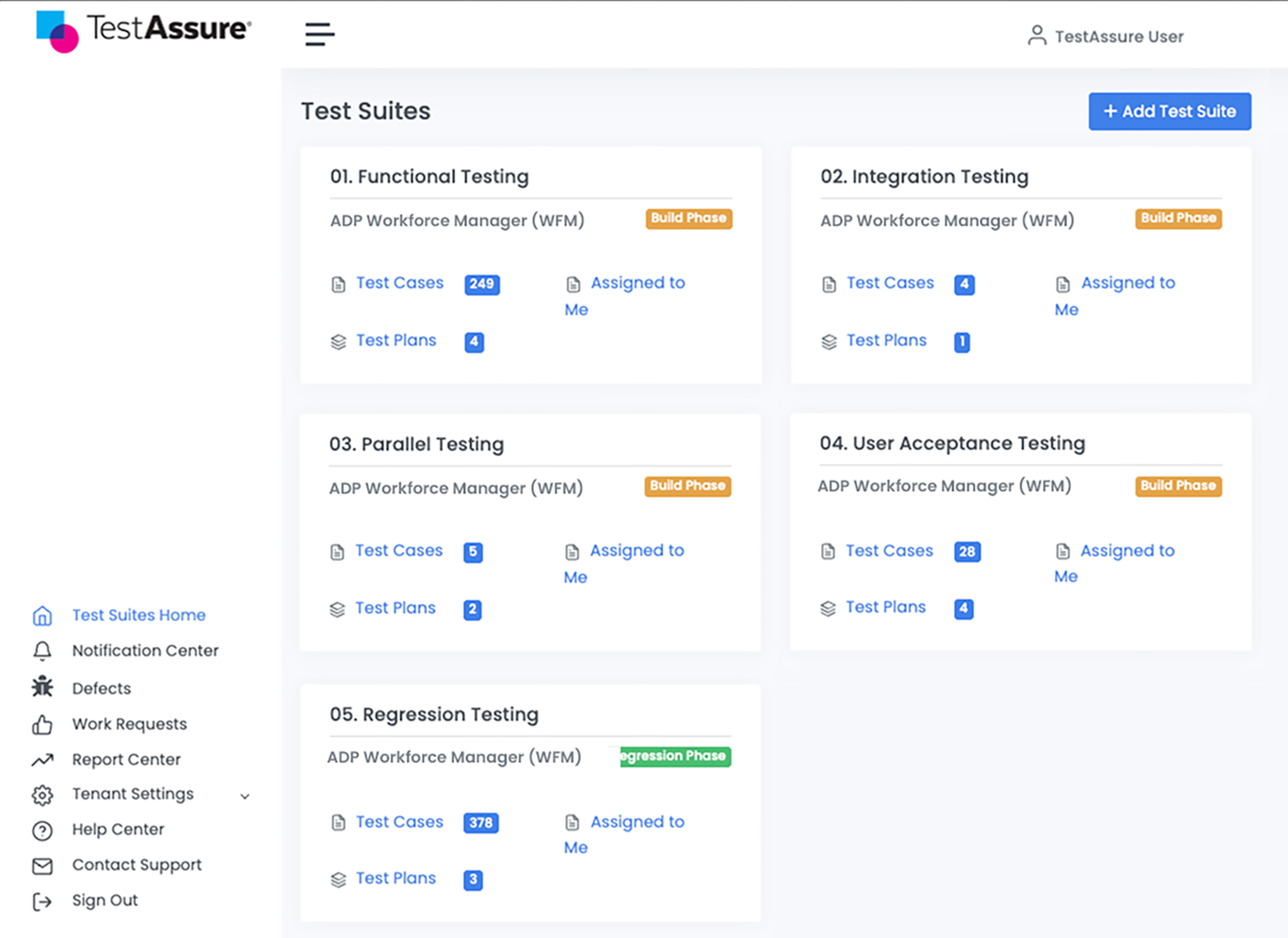Click the Test Cases document icon under Functional Testing

pyautogui.click(x=337, y=283)
